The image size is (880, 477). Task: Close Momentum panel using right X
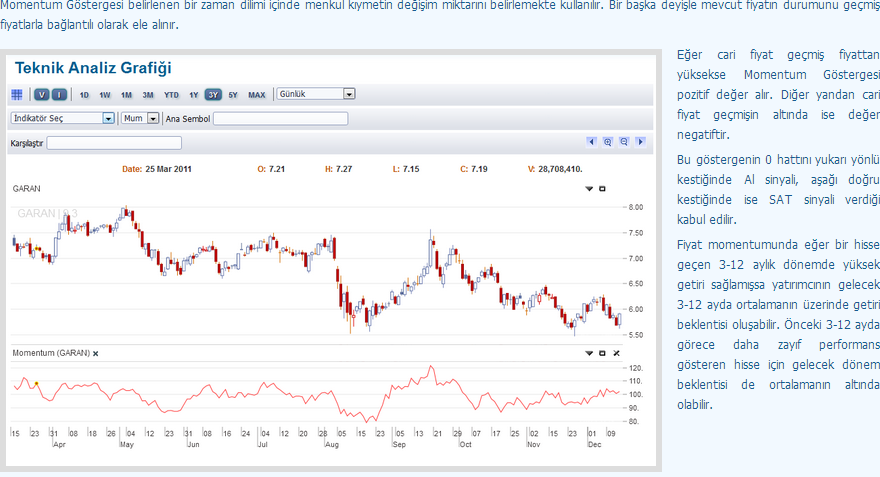[616, 354]
